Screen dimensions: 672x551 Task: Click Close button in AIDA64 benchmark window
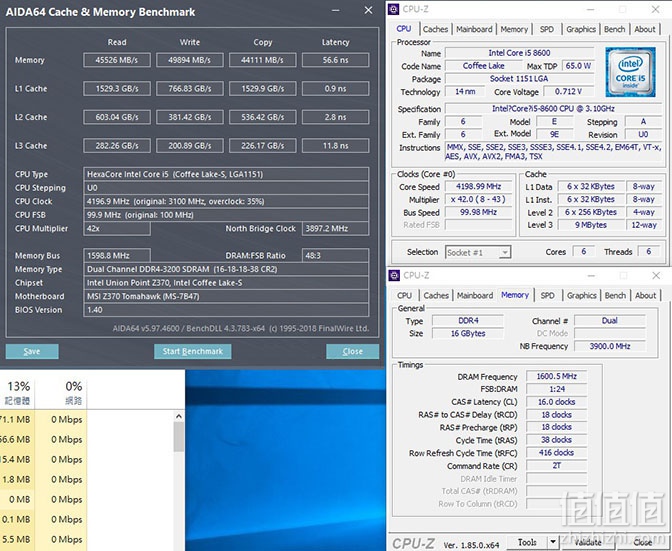pyautogui.click(x=353, y=351)
